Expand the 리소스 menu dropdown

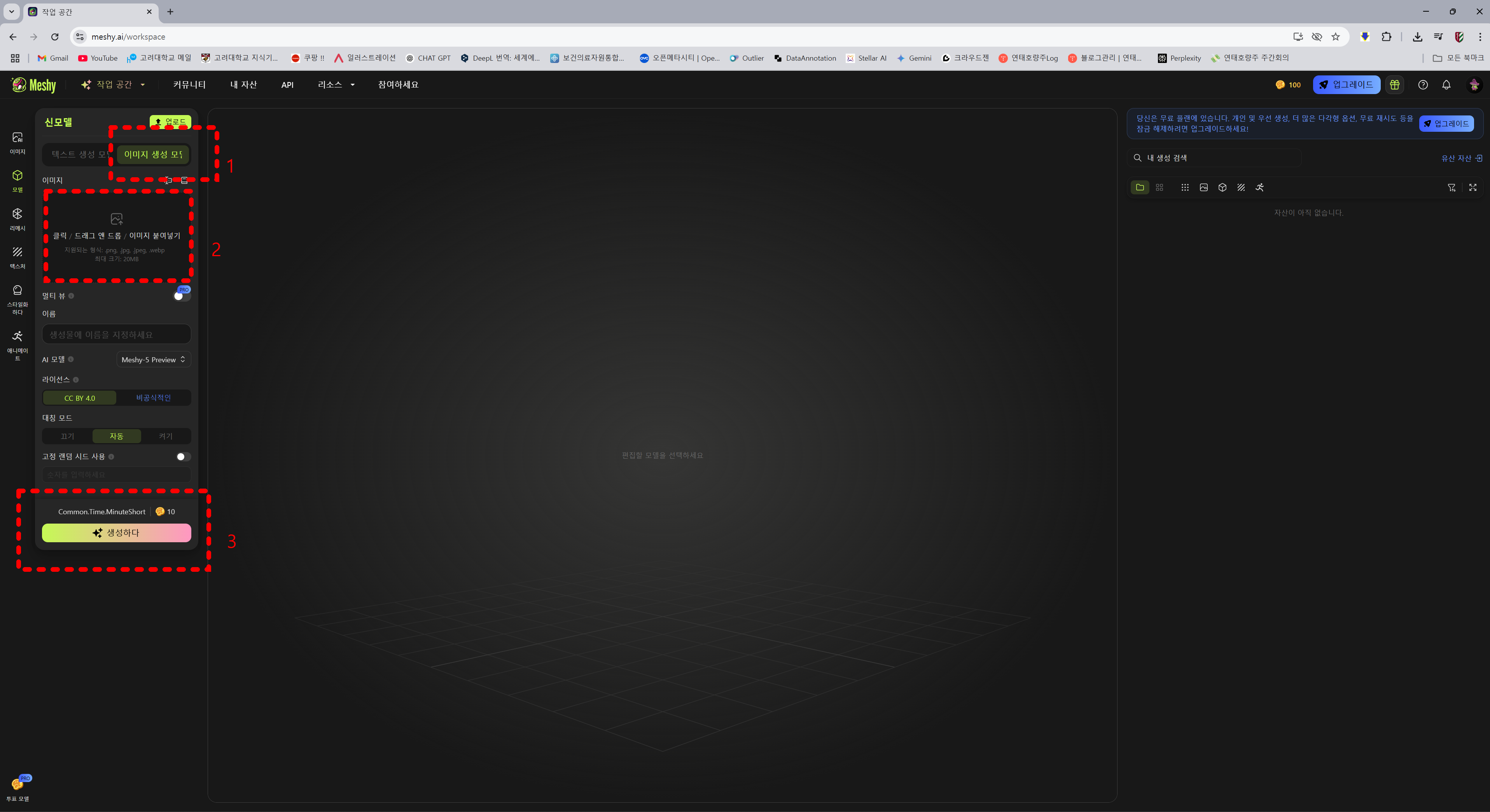point(336,84)
